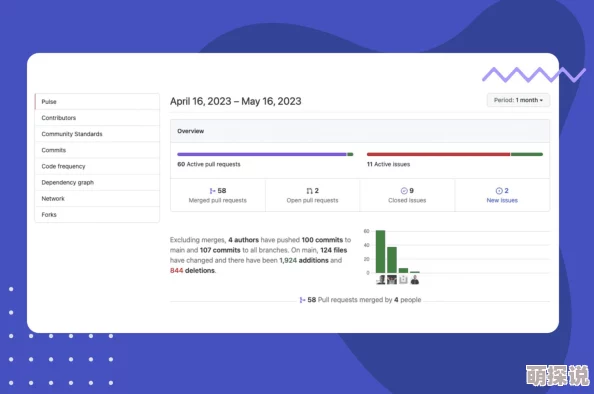Open the Dependency graph sidebar item

coord(97,182)
